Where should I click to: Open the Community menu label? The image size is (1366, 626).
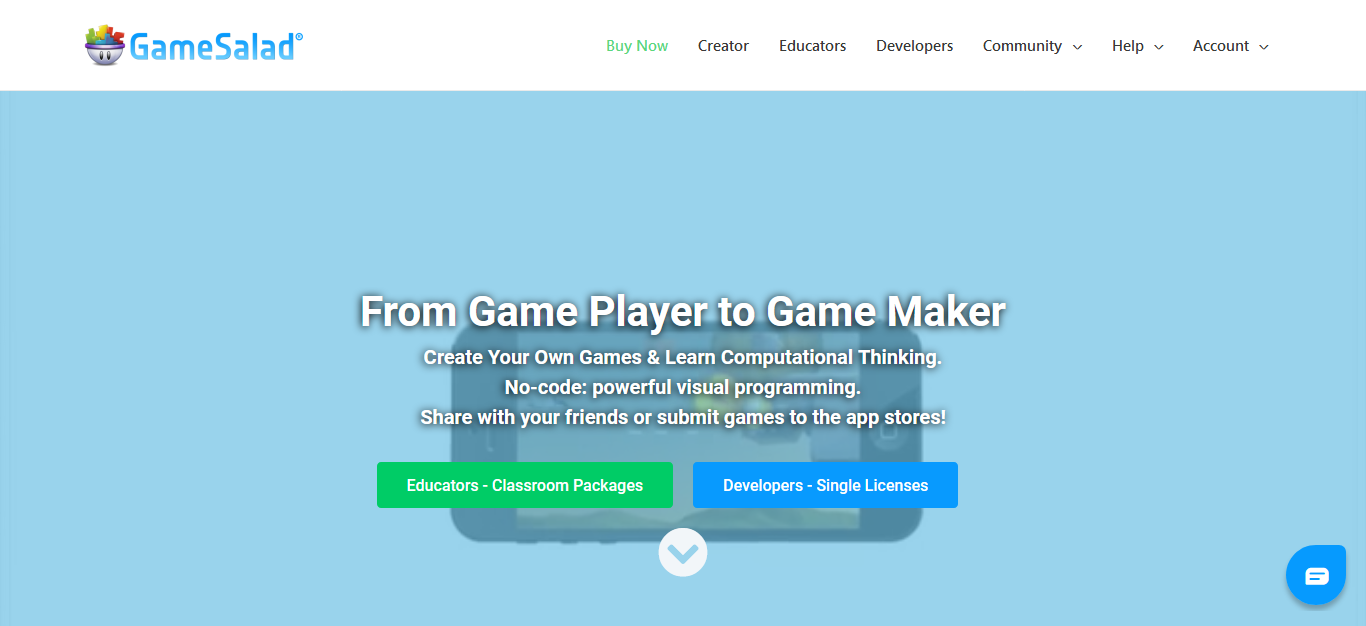pyautogui.click(x=1022, y=46)
